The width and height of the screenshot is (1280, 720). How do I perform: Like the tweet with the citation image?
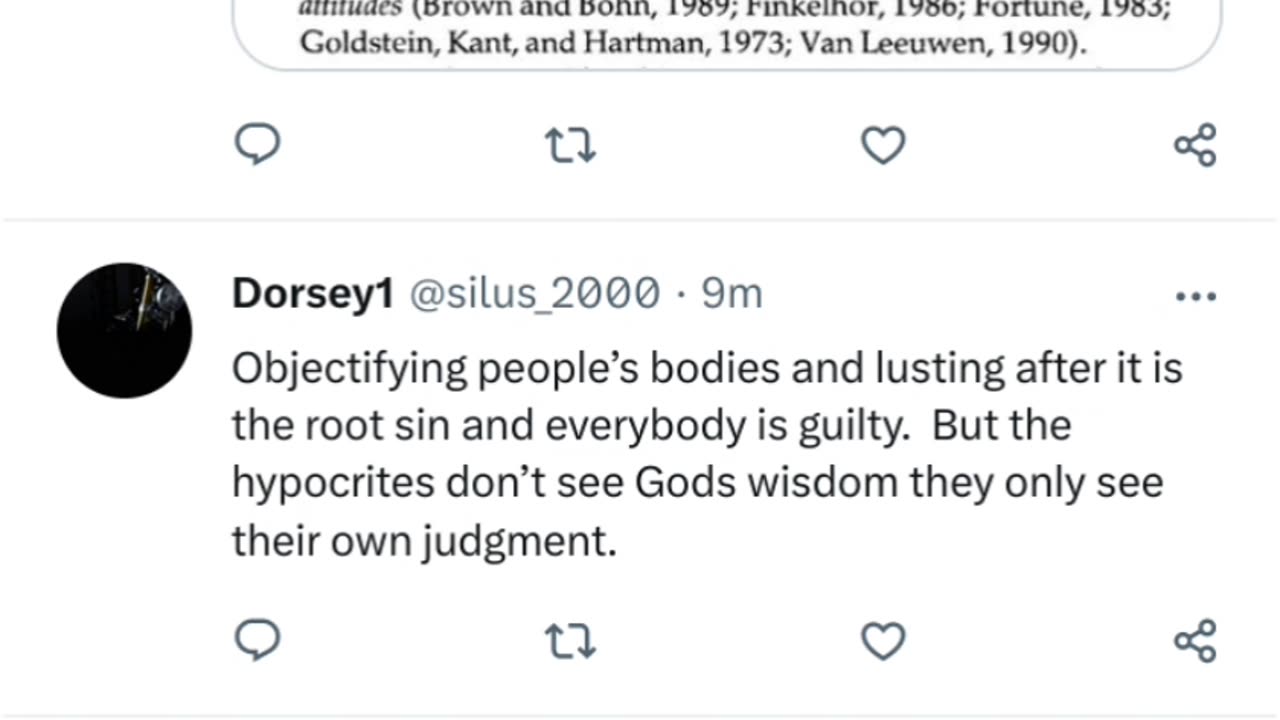click(883, 146)
